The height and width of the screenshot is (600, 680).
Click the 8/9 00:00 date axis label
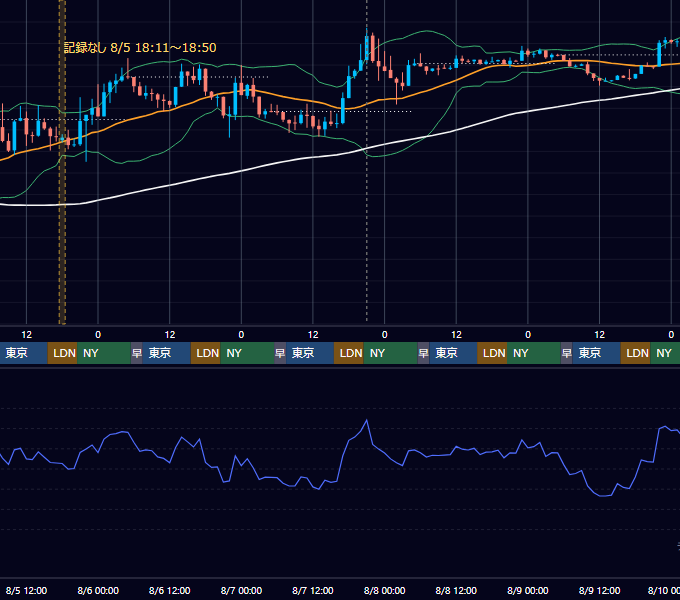coord(528,590)
